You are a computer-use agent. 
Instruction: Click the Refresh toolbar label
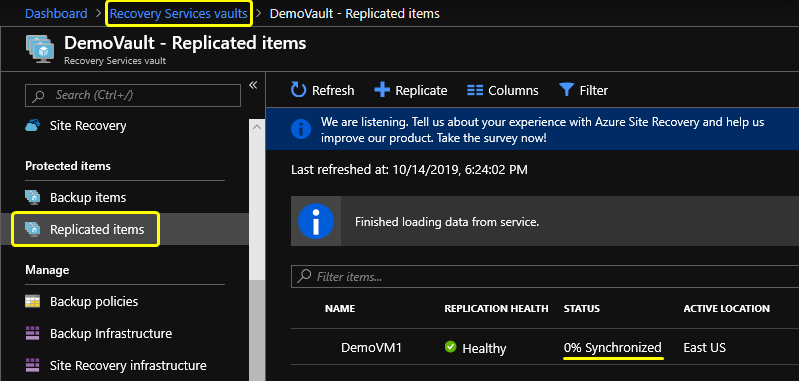(333, 91)
